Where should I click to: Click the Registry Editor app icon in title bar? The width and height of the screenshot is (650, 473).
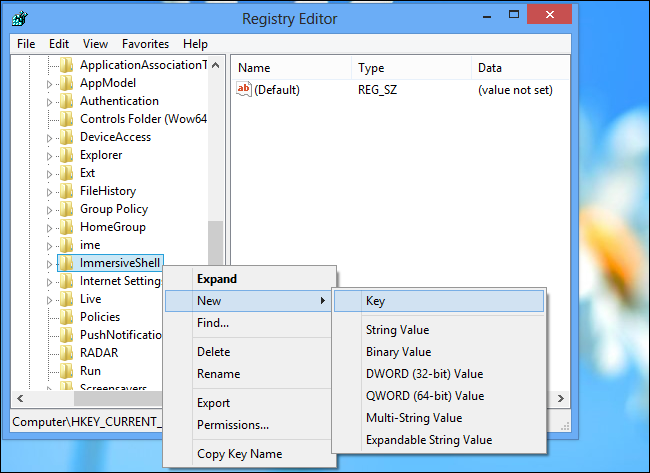tap(19, 18)
